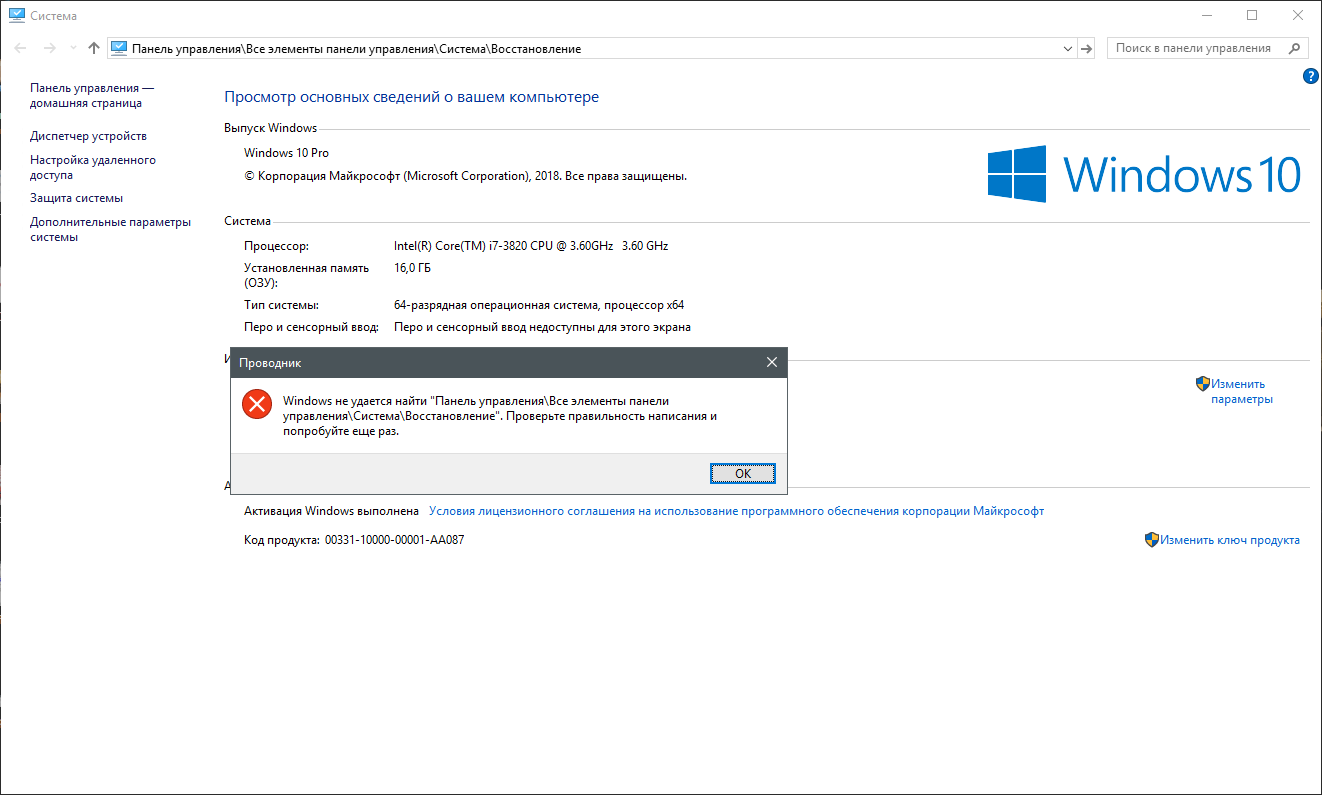The image size is (1322, 795).
Task: Click the address bar path text
Action: point(356,48)
